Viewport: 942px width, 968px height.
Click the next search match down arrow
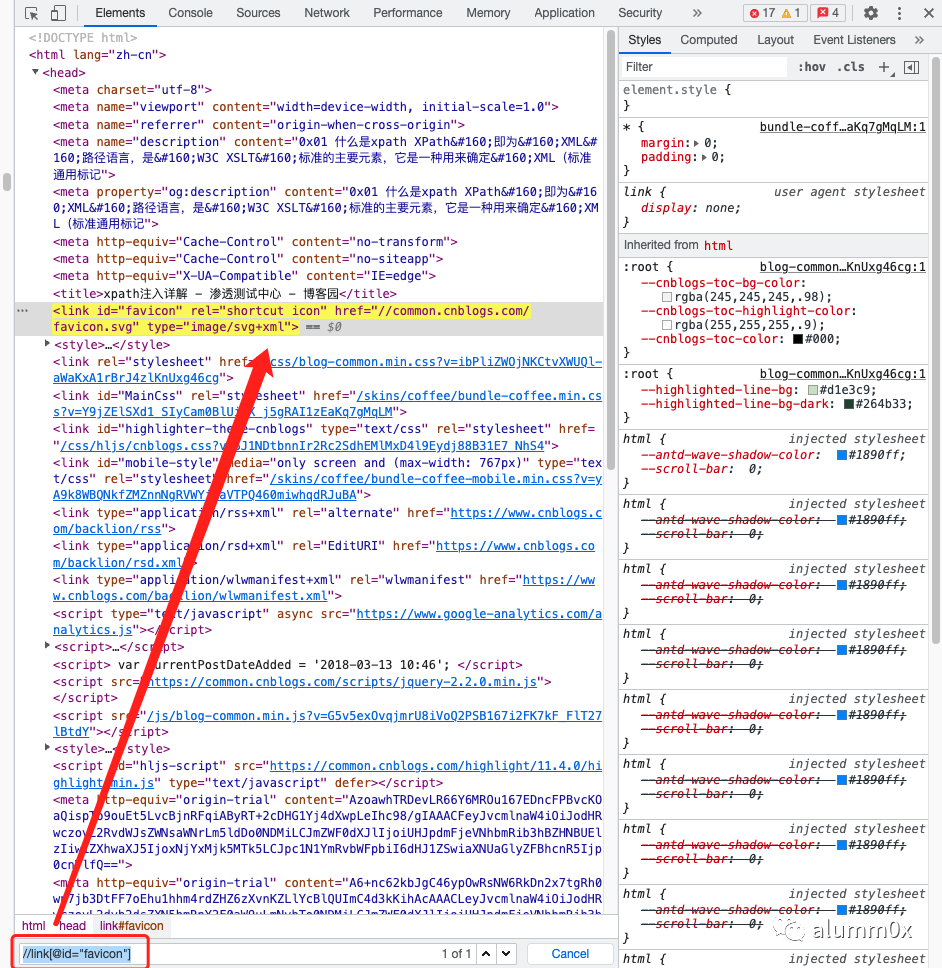[x=506, y=953]
